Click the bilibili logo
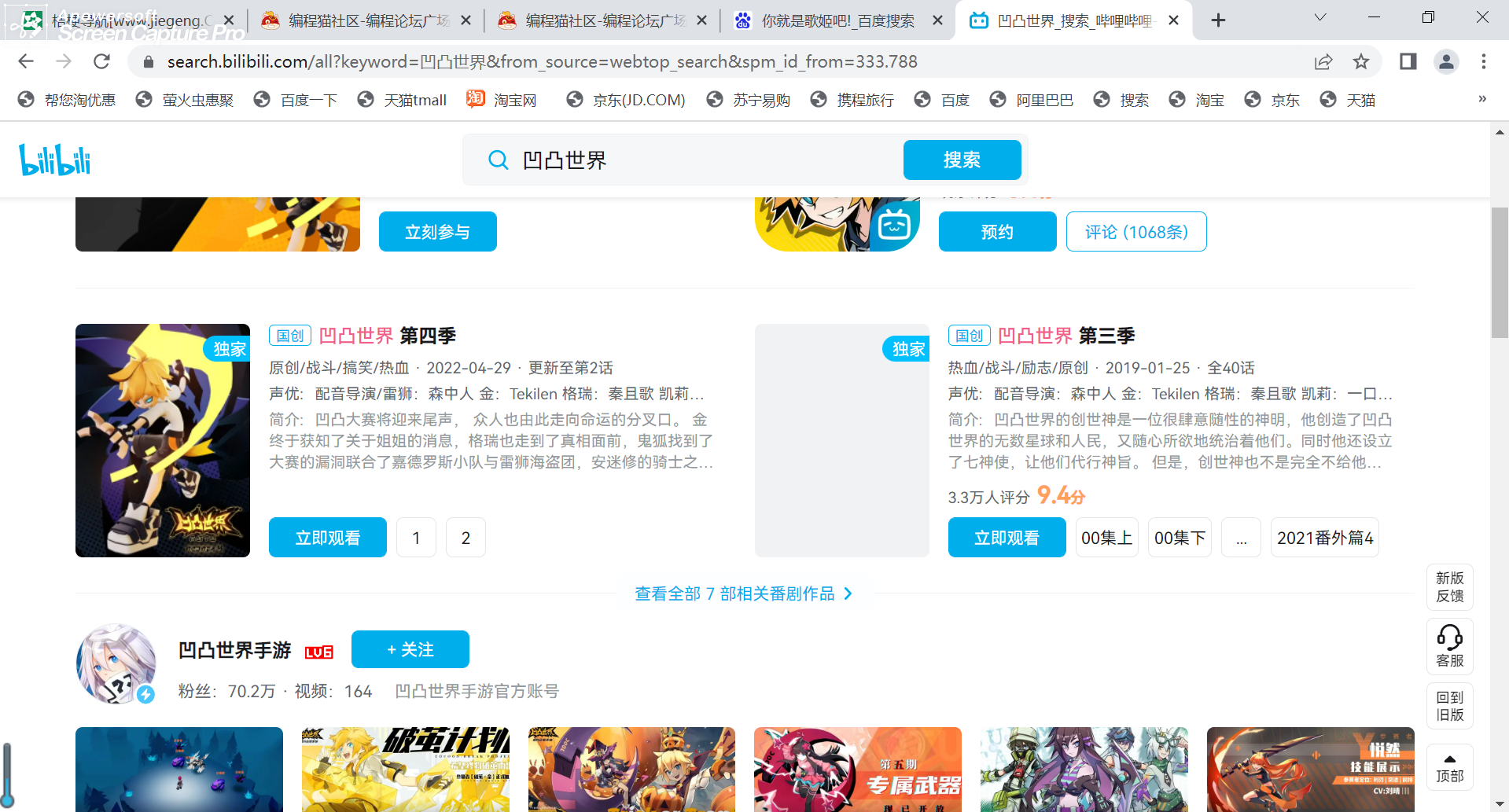This screenshot has height=812, width=1509. (x=55, y=160)
